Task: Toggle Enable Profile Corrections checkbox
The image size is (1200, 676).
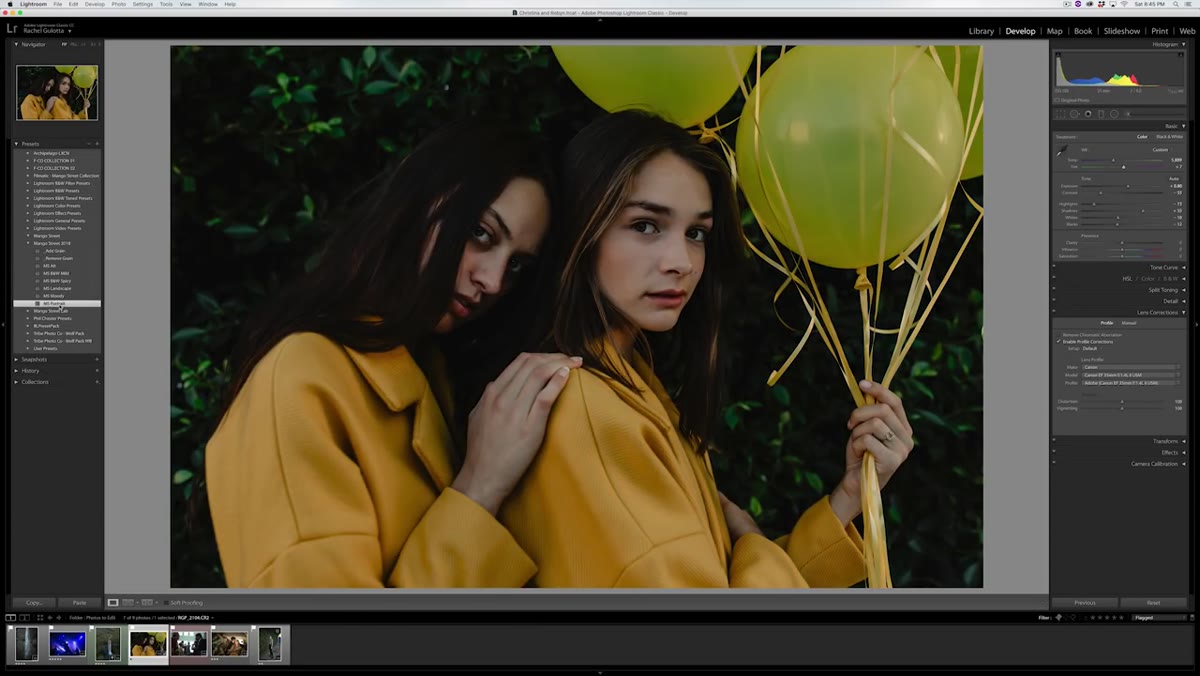Action: [1059, 341]
